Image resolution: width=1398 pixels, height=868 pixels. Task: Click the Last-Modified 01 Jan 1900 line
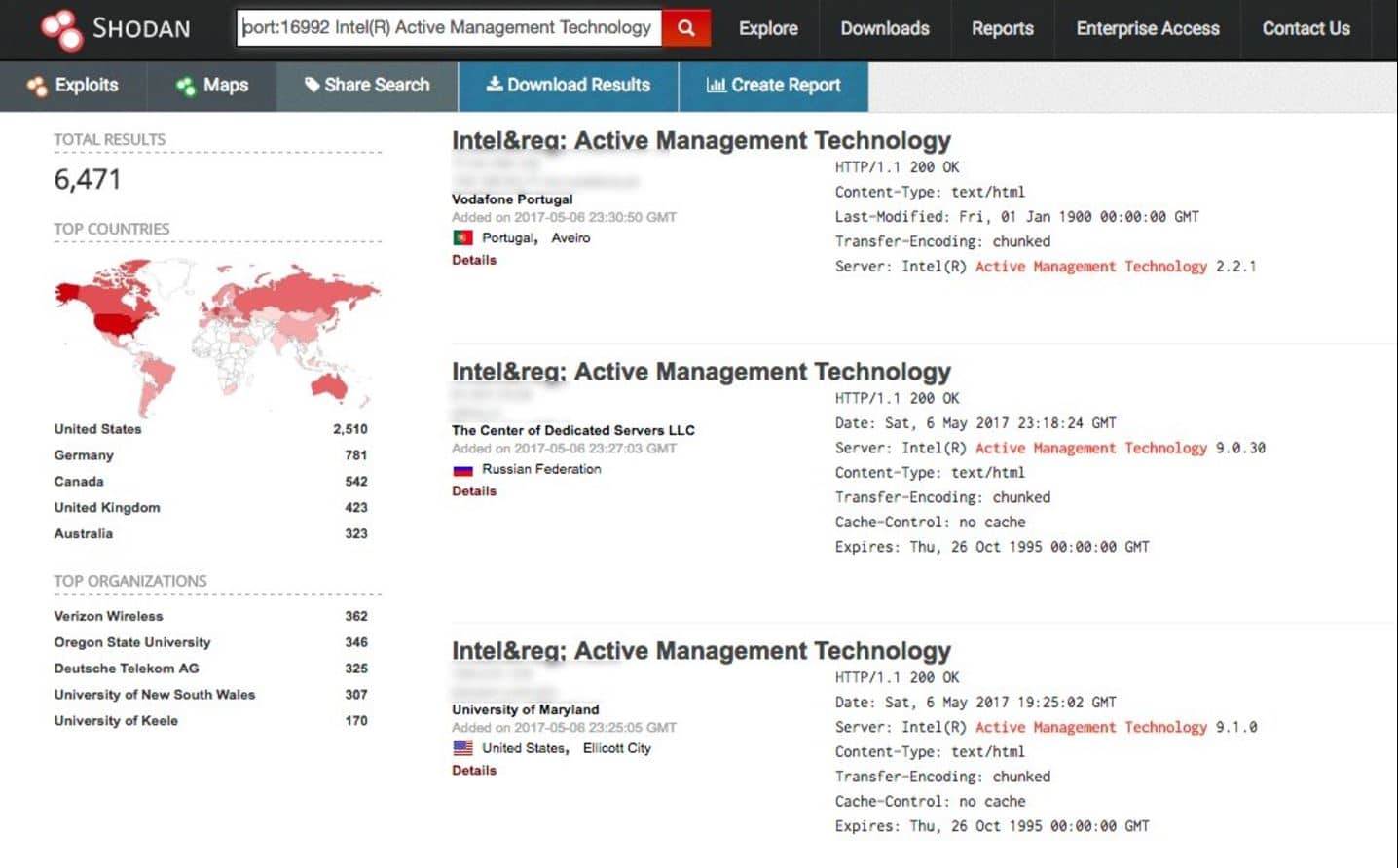[x=1016, y=217]
